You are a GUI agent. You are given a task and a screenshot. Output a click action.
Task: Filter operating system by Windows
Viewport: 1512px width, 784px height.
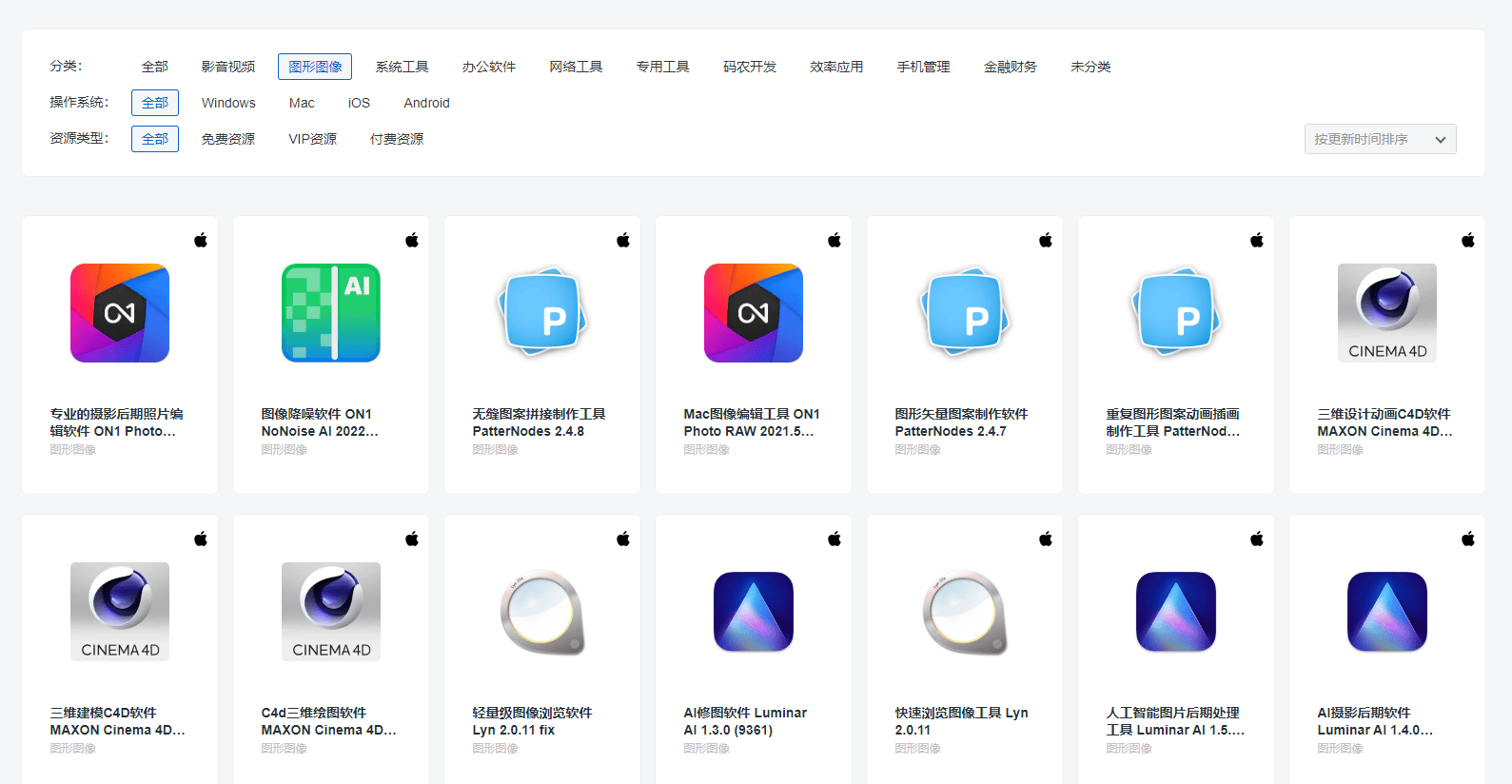[x=228, y=103]
